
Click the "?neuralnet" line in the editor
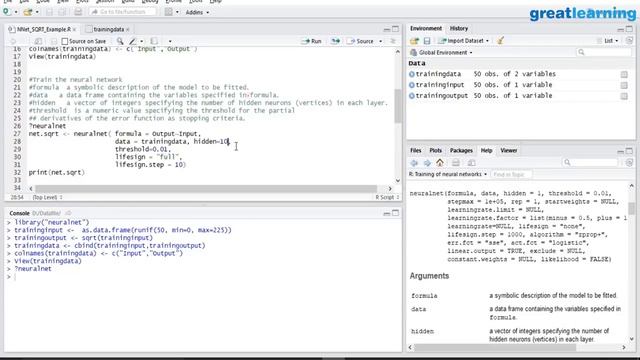pos(47,126)
